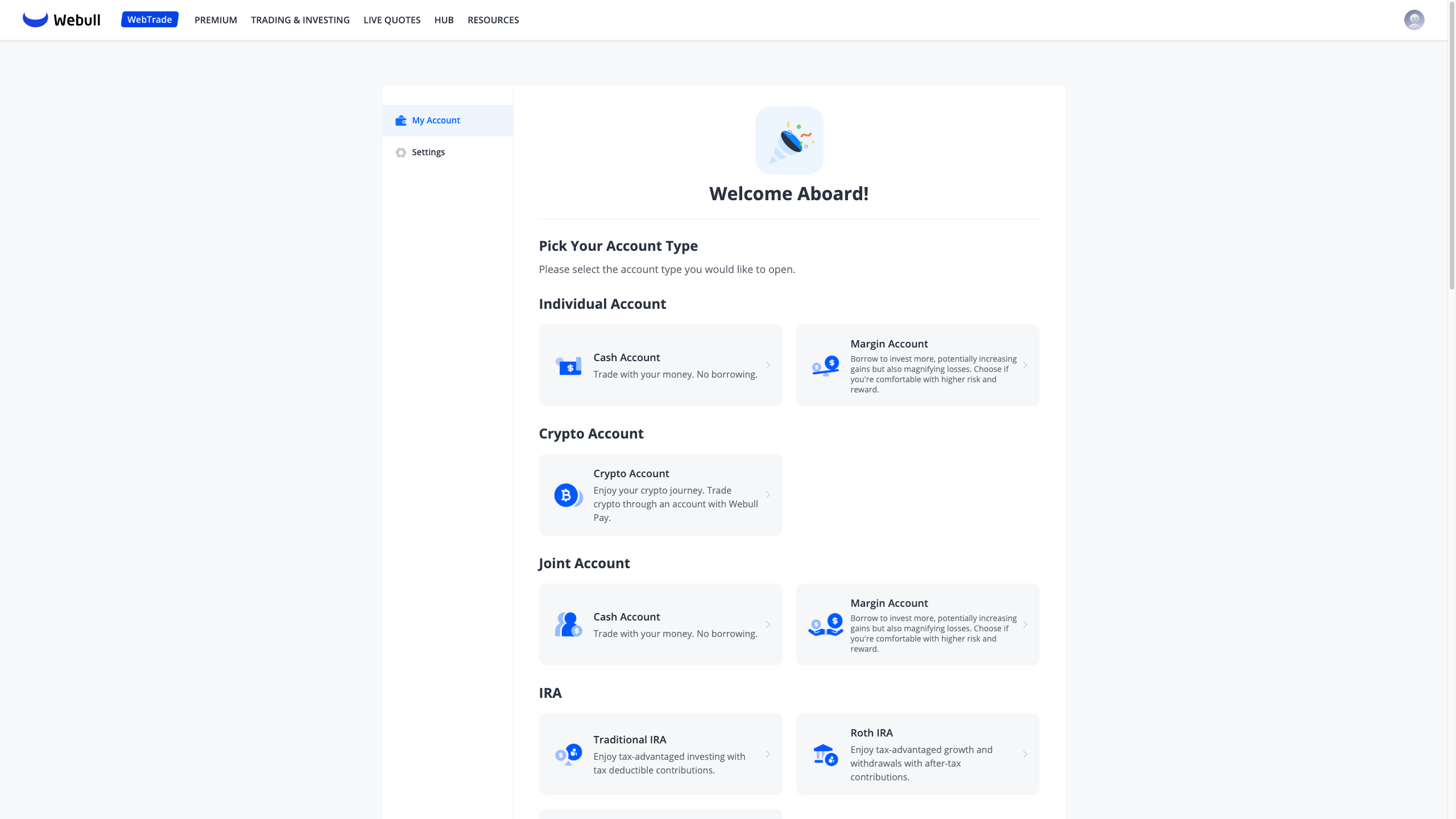Screen dimensions: 1456x819
Task: Click the Joint Cash Account people icon
Action: point(568,624)
